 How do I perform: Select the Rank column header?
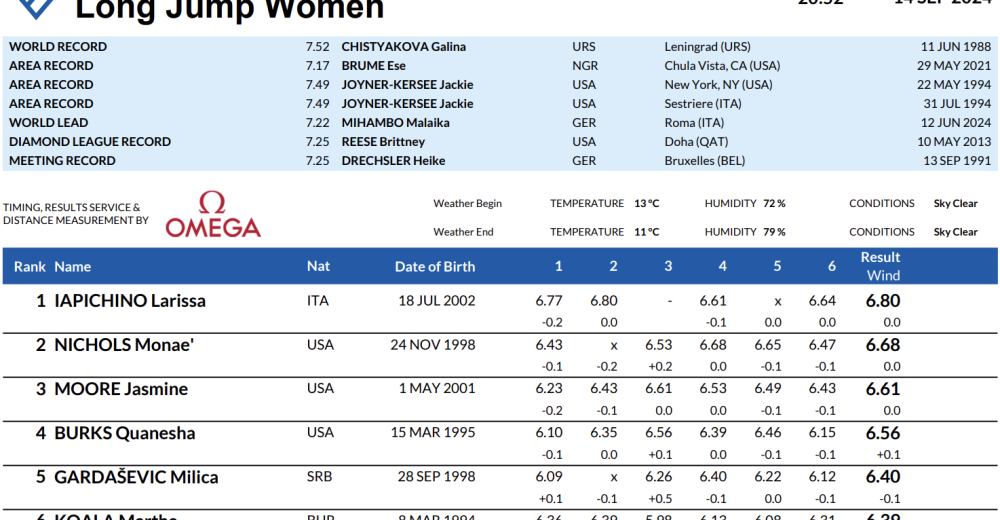30,267
